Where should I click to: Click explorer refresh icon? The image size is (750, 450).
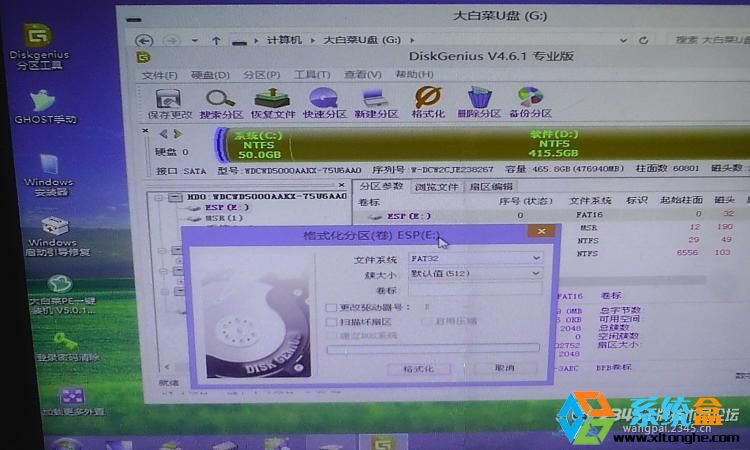click(643, 41)
